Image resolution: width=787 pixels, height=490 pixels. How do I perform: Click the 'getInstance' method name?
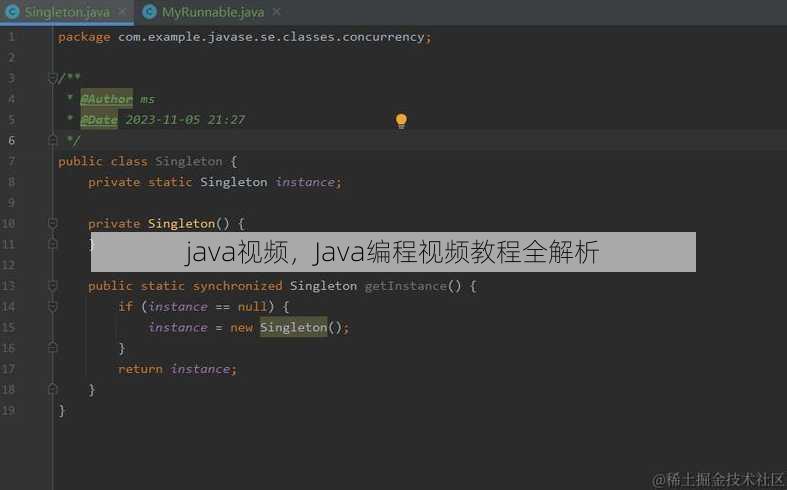click(x=406, y=286)
